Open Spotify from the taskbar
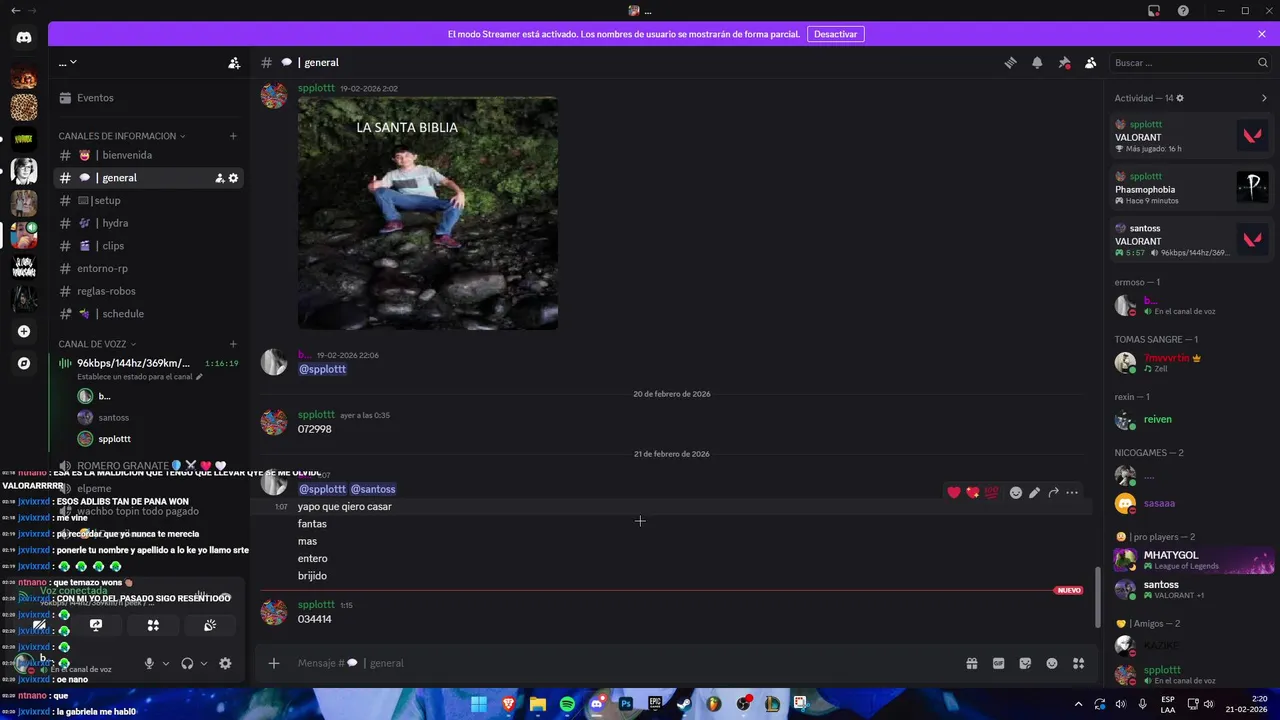 click(x=567, y=704)
